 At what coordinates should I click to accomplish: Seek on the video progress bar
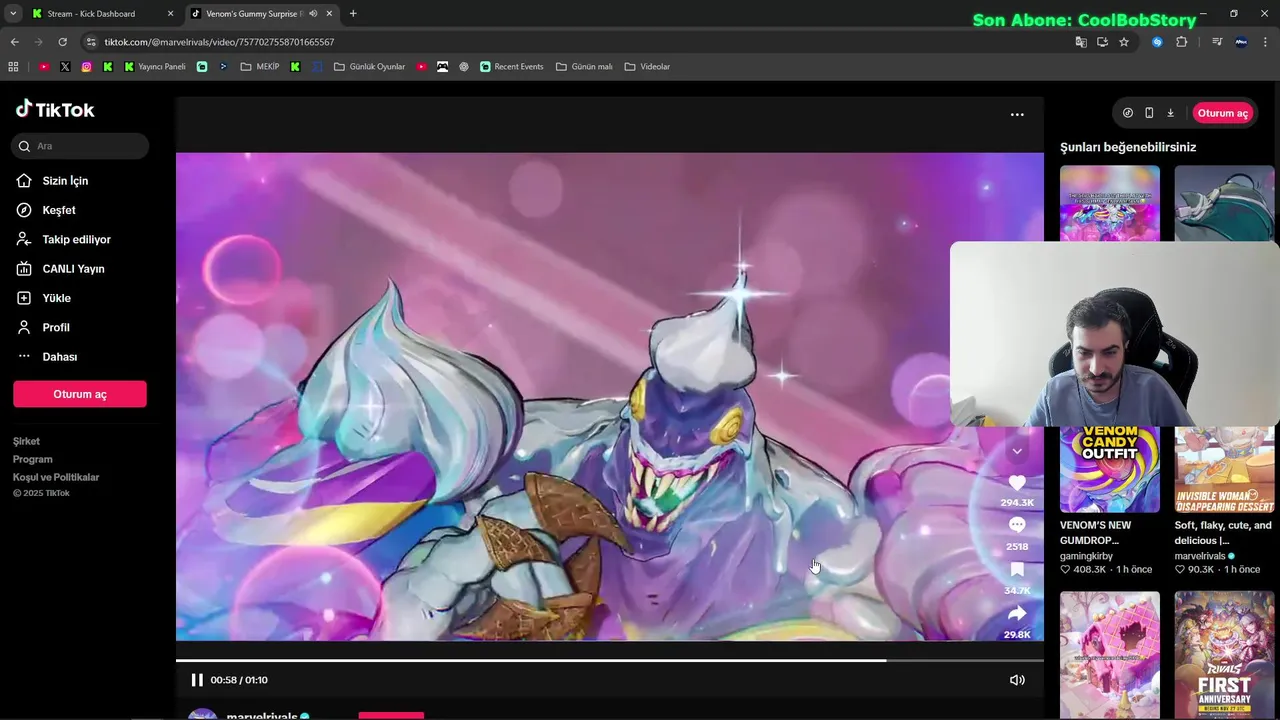click(x=610, y=660)
